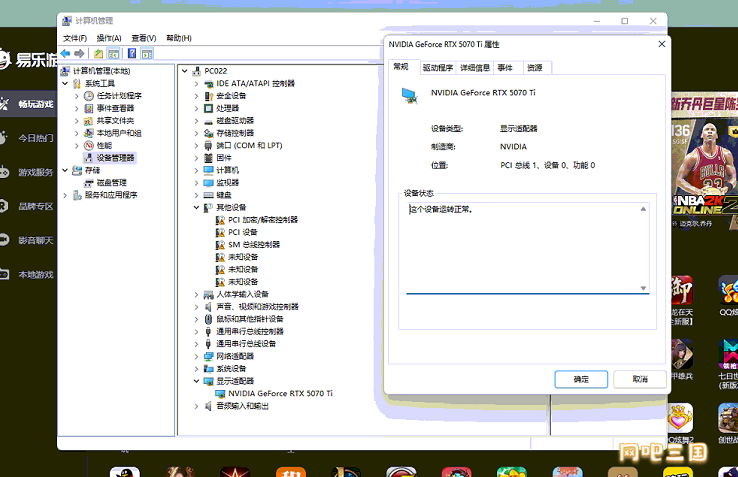Click the 键盘 keyboard icon
The width and height of the screenshot is (738, 477).
[x=209, y=195]
